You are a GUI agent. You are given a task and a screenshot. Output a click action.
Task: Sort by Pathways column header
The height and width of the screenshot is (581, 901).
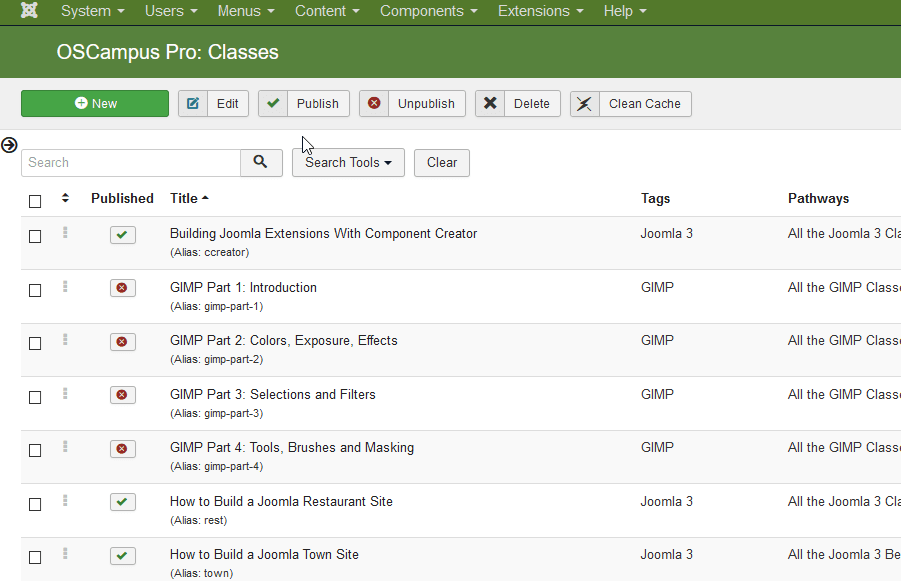(x=818, y=198)
